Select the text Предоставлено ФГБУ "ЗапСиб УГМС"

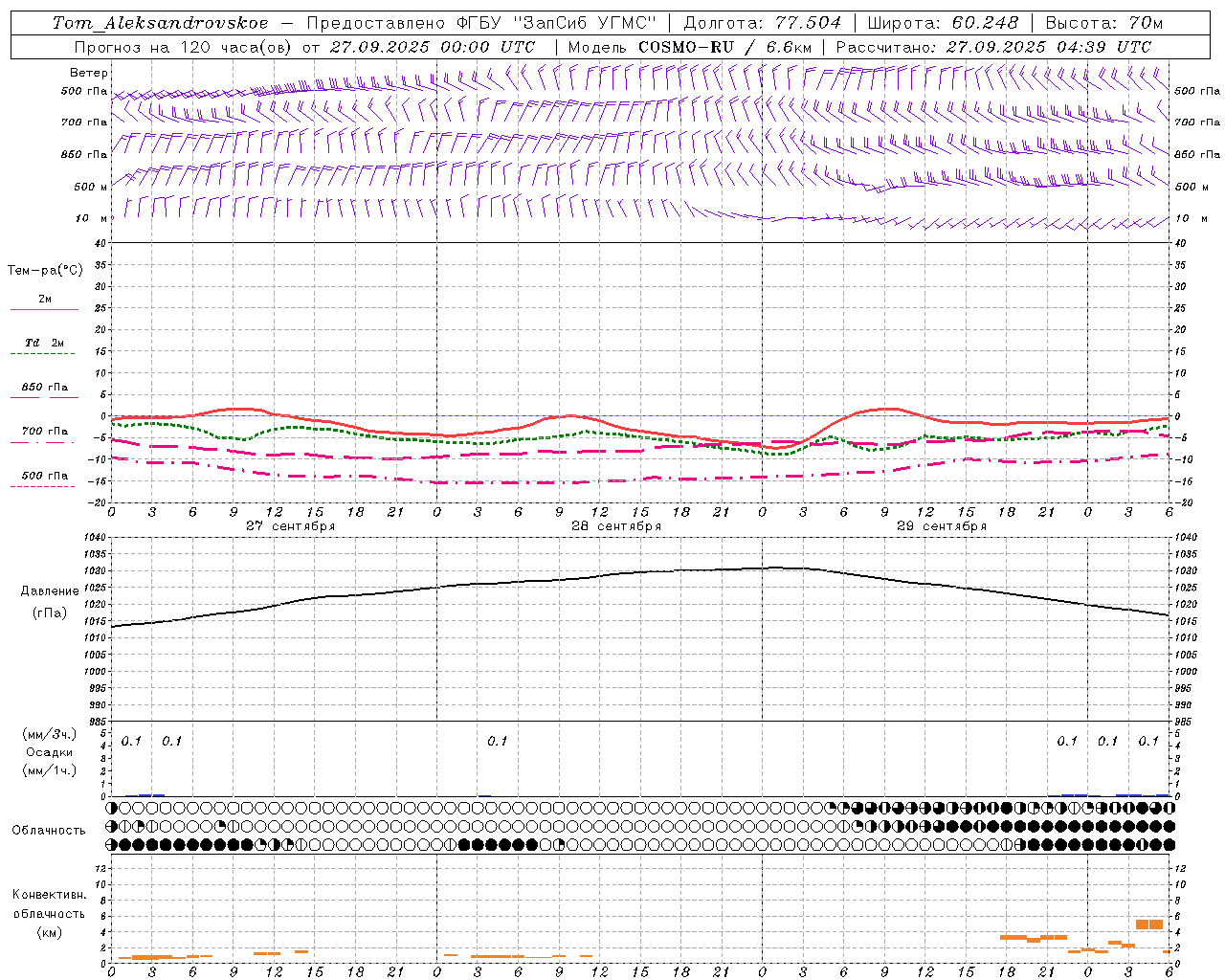[x=481, y=23]
